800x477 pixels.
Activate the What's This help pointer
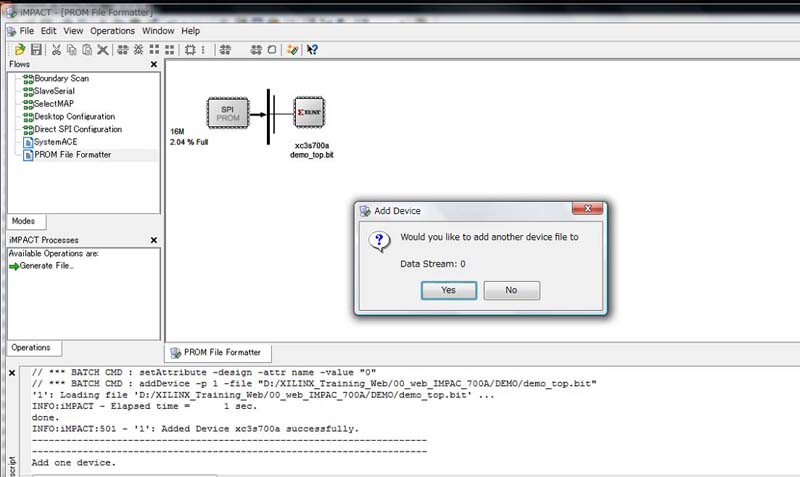[312, 49]
